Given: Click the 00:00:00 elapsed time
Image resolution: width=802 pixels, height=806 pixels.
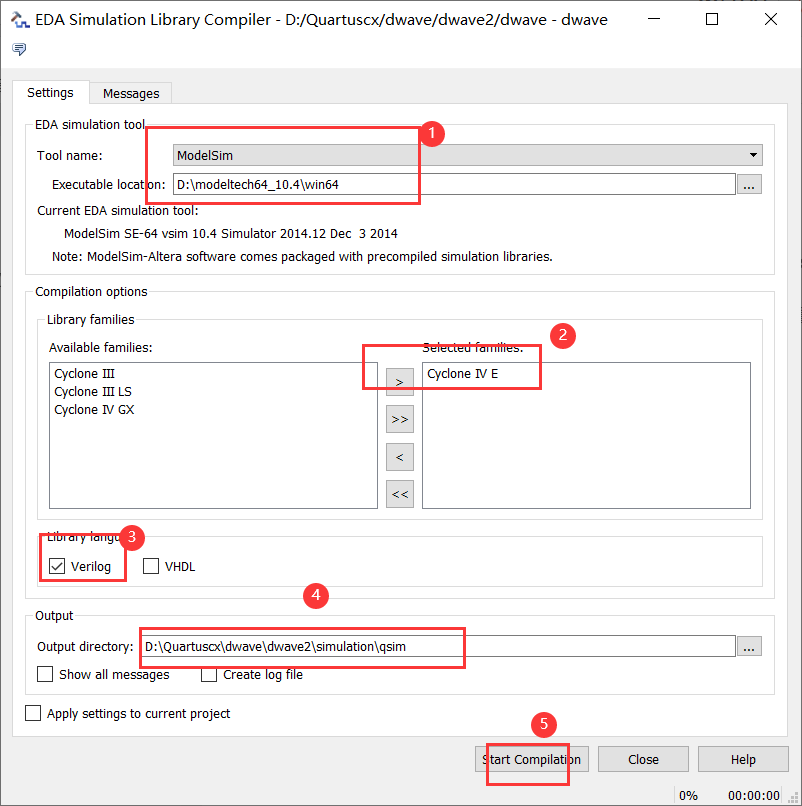Looking at the screenshot, I should (754, 796).
